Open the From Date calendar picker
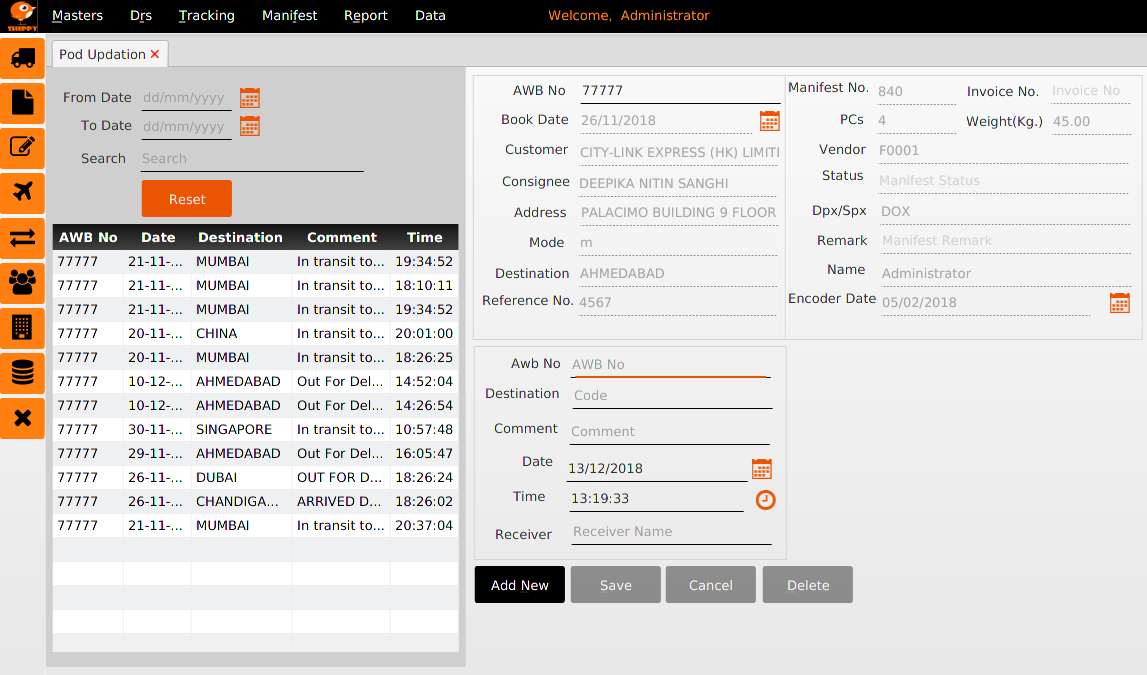 pyautogui.click(x=250, y=98)
